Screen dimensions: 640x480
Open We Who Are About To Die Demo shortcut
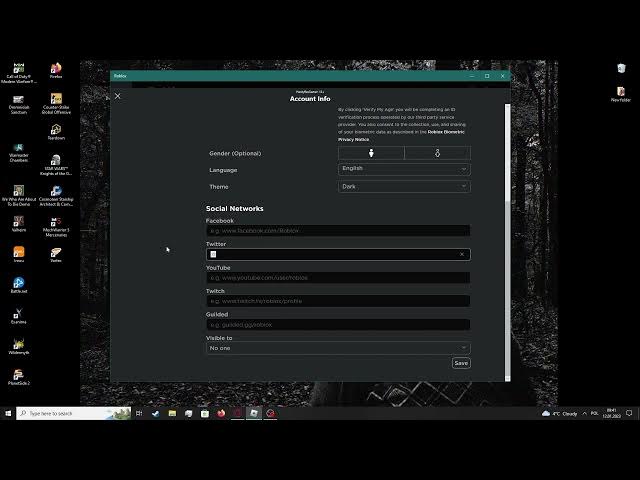tap(19, 196)
